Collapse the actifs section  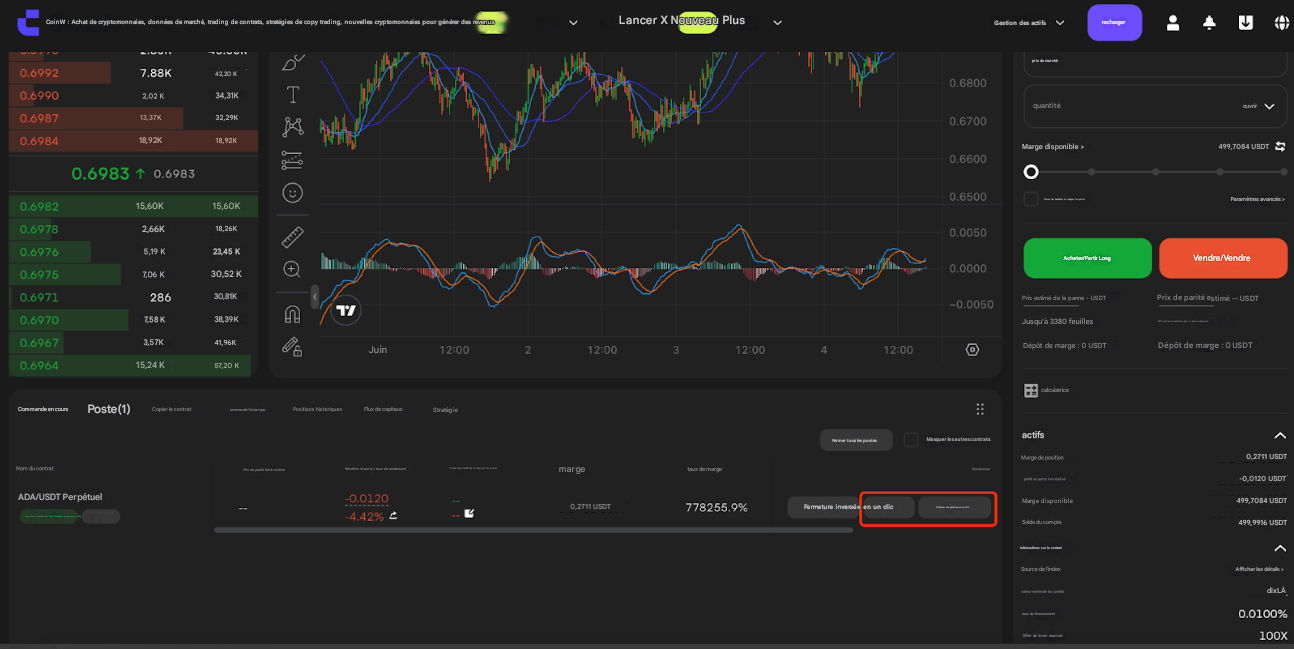click(x=1280, y=435)
